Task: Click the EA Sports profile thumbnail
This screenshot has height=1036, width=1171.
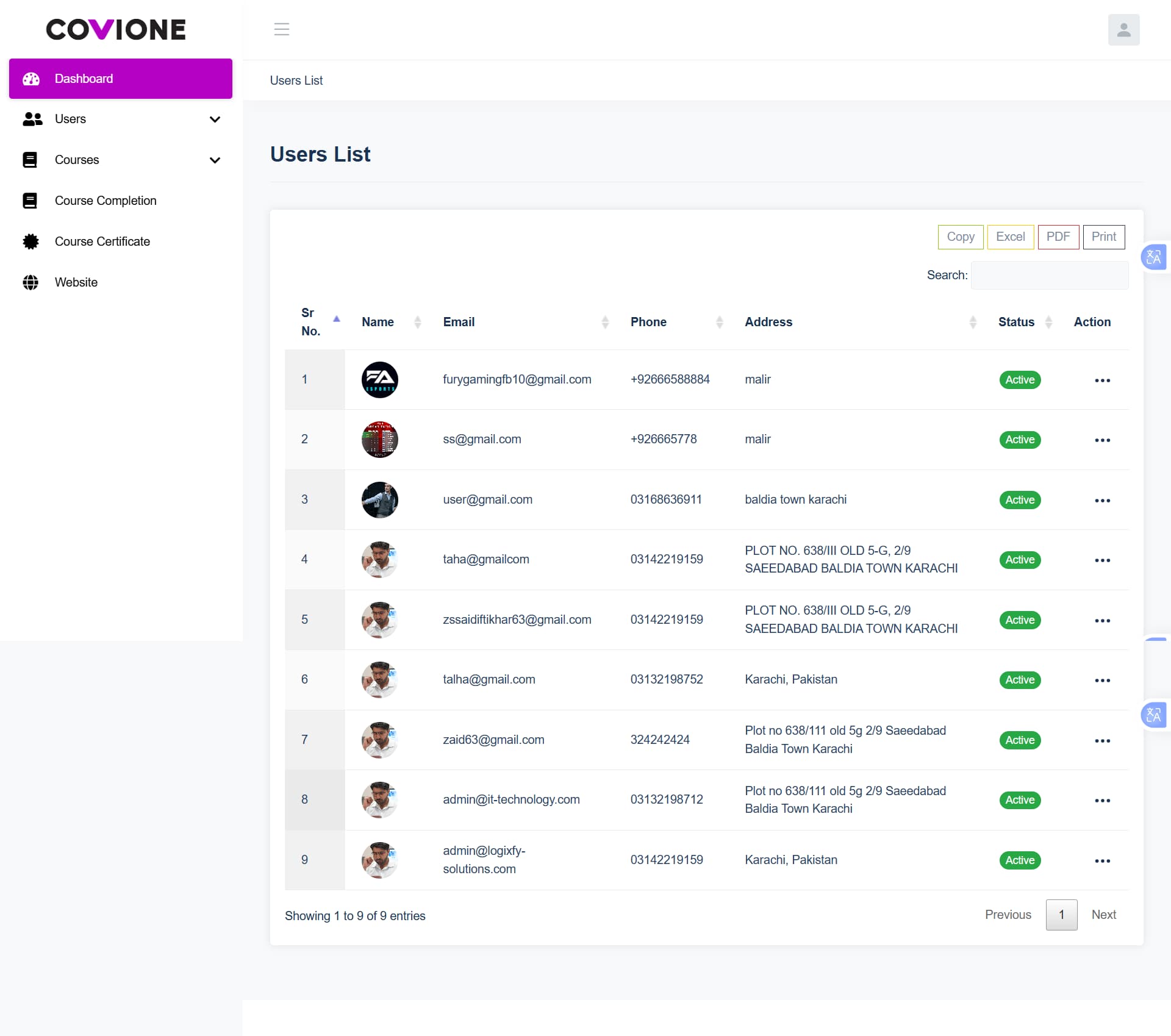Action: click(x=379, y=380)
